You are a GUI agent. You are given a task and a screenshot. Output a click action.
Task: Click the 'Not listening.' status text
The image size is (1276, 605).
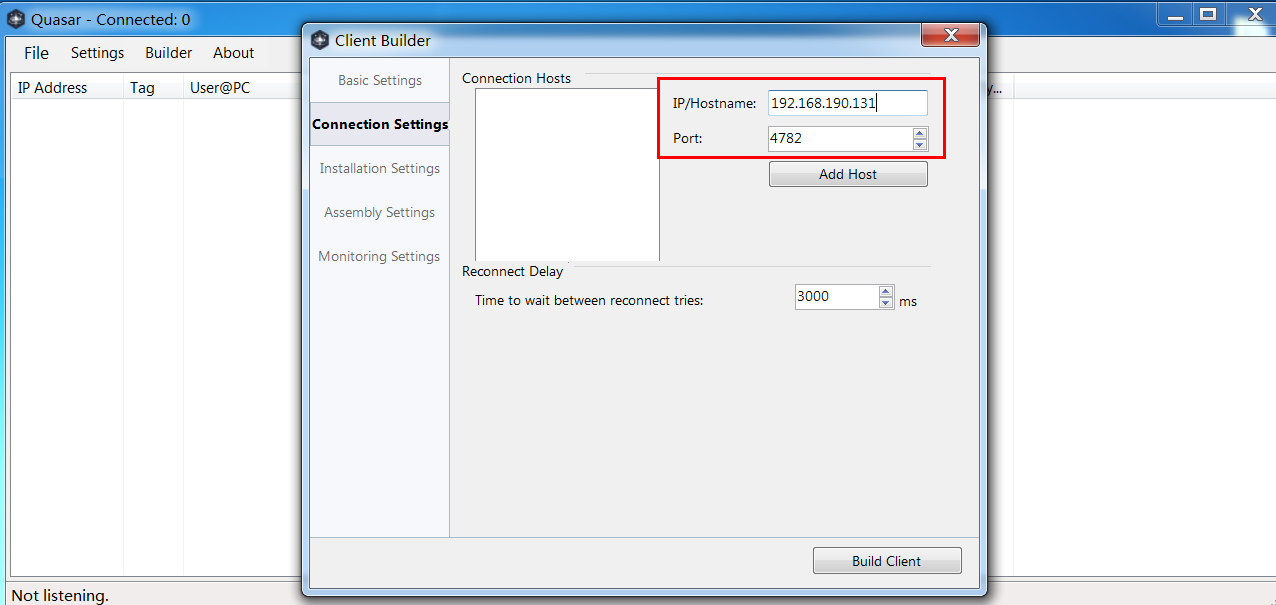point(60,595)
